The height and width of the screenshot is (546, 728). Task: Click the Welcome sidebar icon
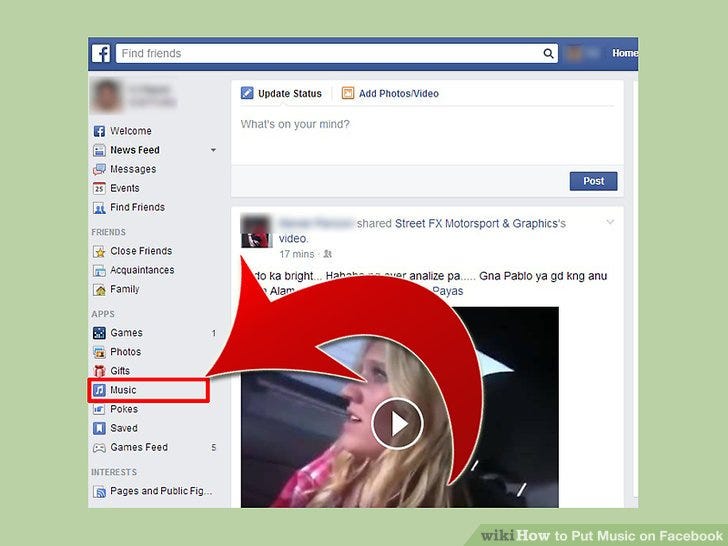pyautogui.click(x=99, y=131)
